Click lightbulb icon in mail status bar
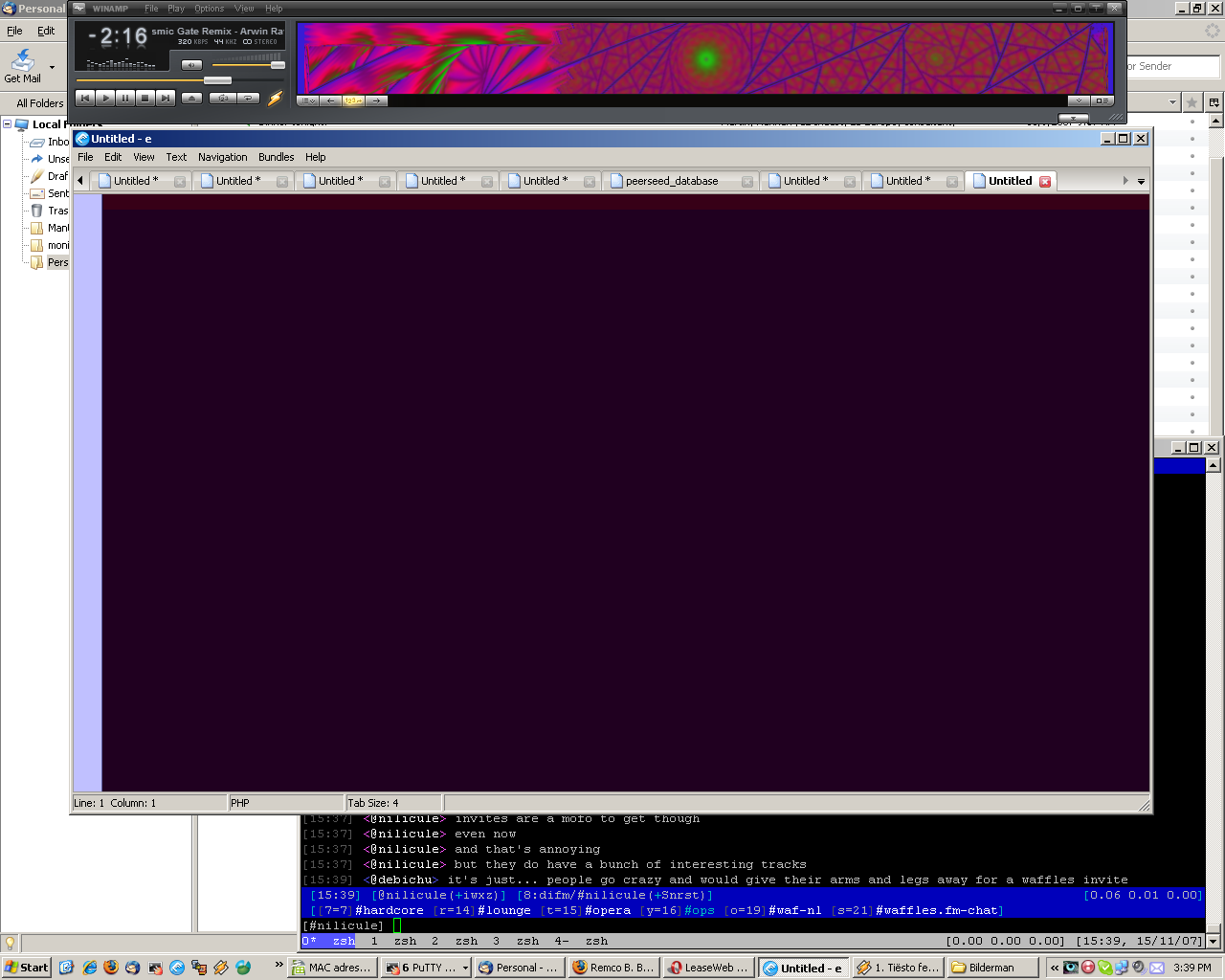Viewport: 1225px width, 980px height. pos(10,943)
